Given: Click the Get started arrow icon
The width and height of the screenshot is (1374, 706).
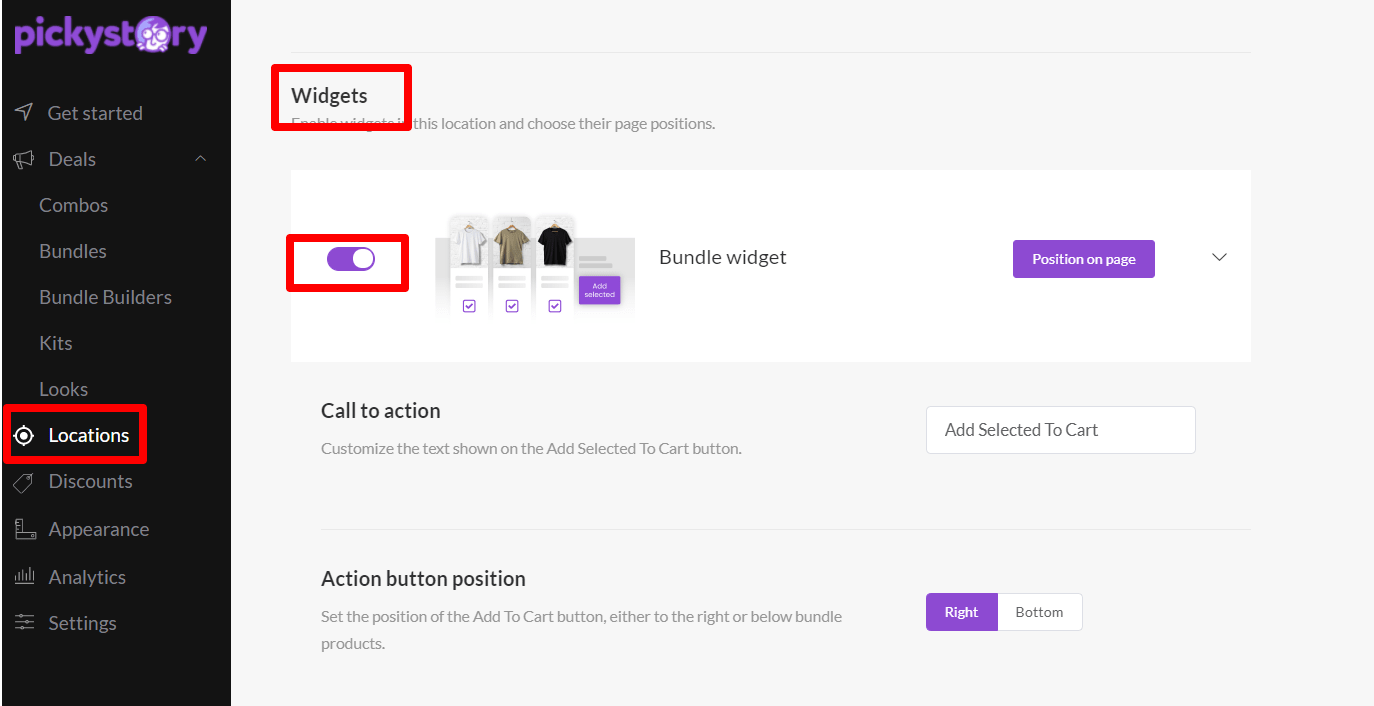Looking at the screenshot, I should 24,112.
